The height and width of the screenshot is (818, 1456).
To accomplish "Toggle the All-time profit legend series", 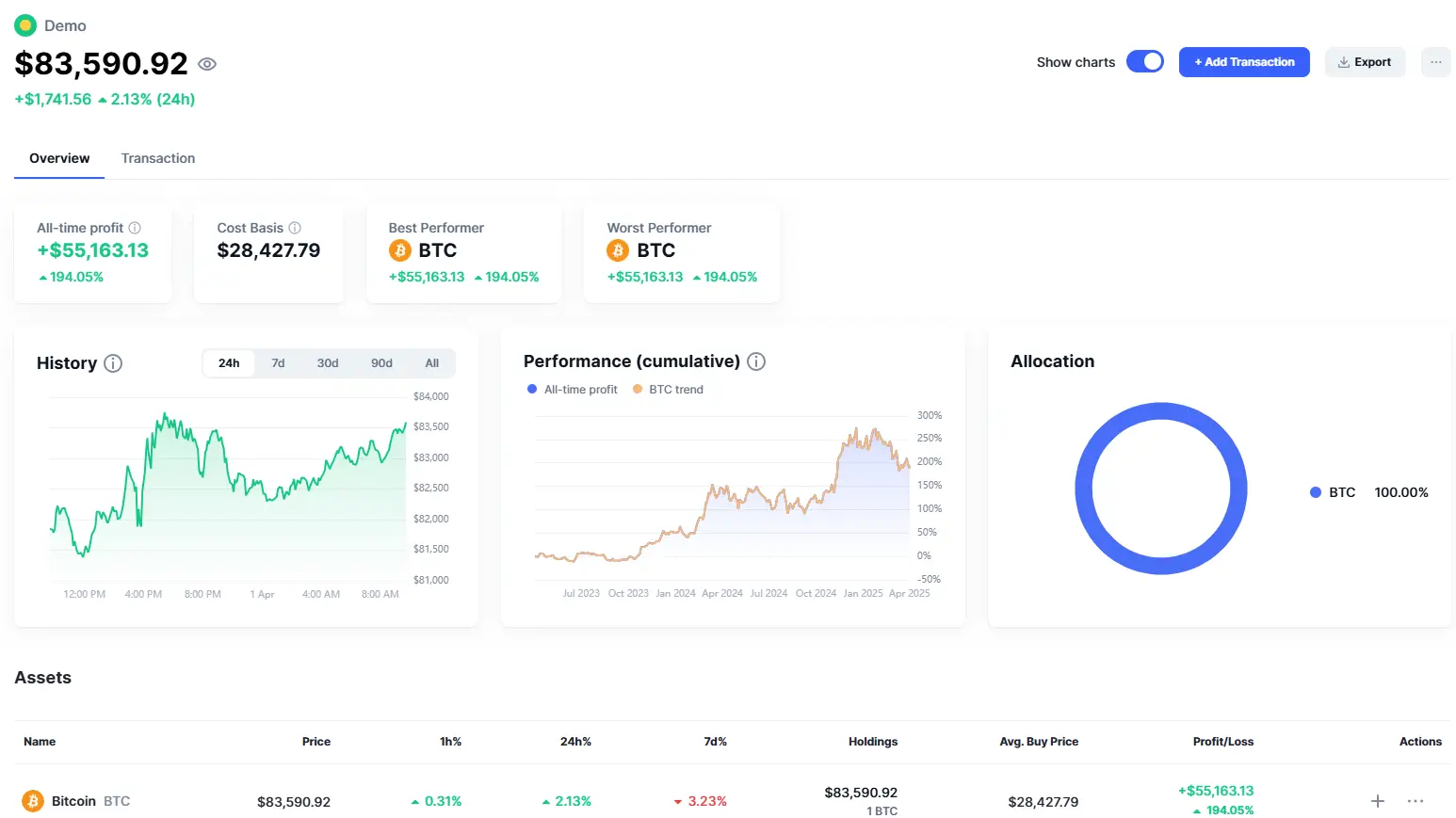I will tap(573, 390).
